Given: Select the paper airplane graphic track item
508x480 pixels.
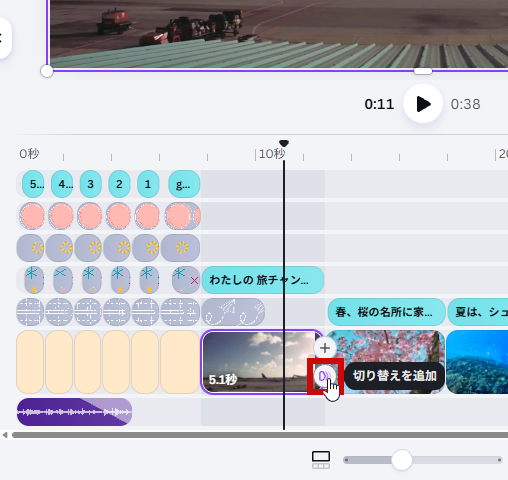Looking at the screenshot, I should [233, 312].
